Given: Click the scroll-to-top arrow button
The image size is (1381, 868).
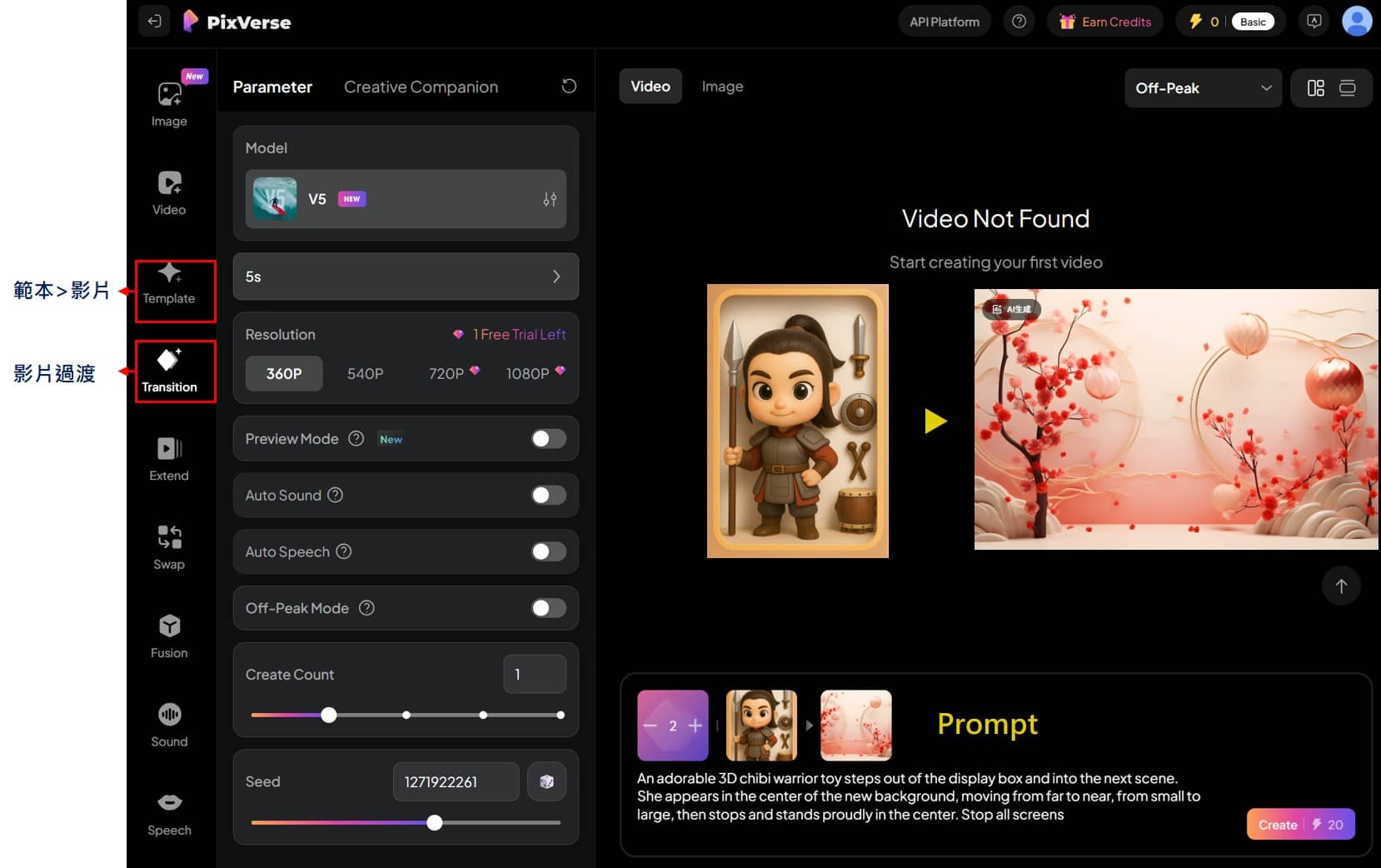Looking at the screenshot, I should tap(1341, 586).
